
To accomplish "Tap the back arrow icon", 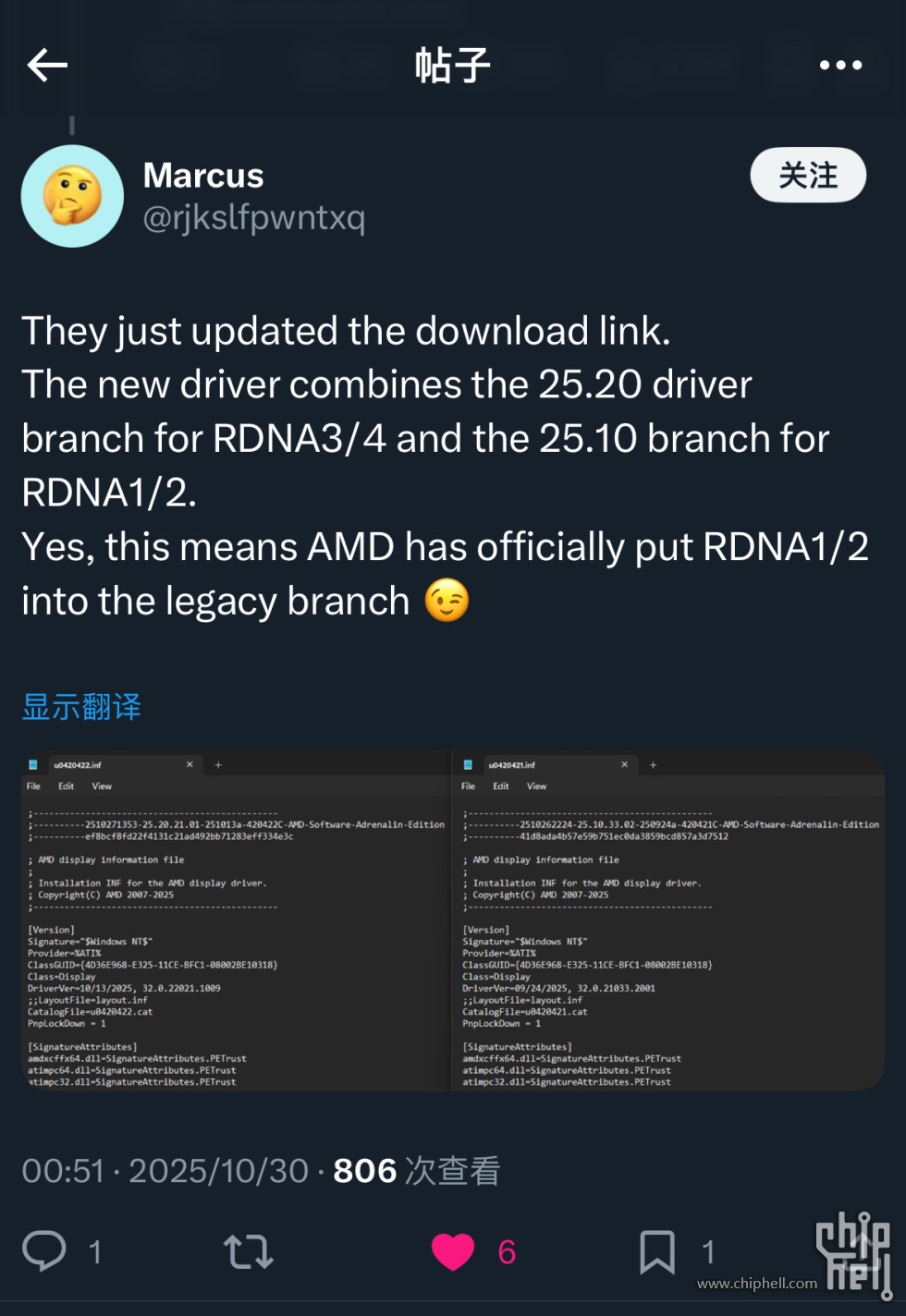I will click(48, 66).
